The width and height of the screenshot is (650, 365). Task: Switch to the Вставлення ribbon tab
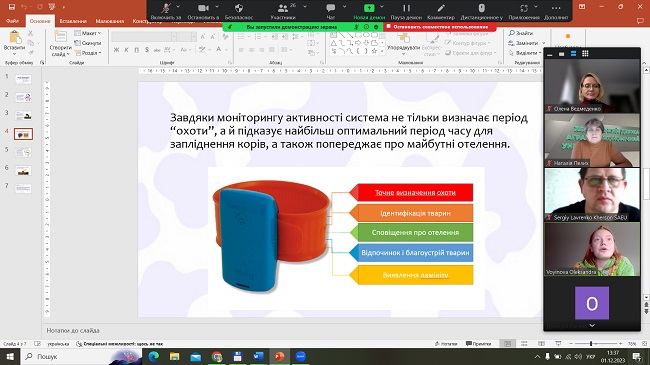(73, 20)
